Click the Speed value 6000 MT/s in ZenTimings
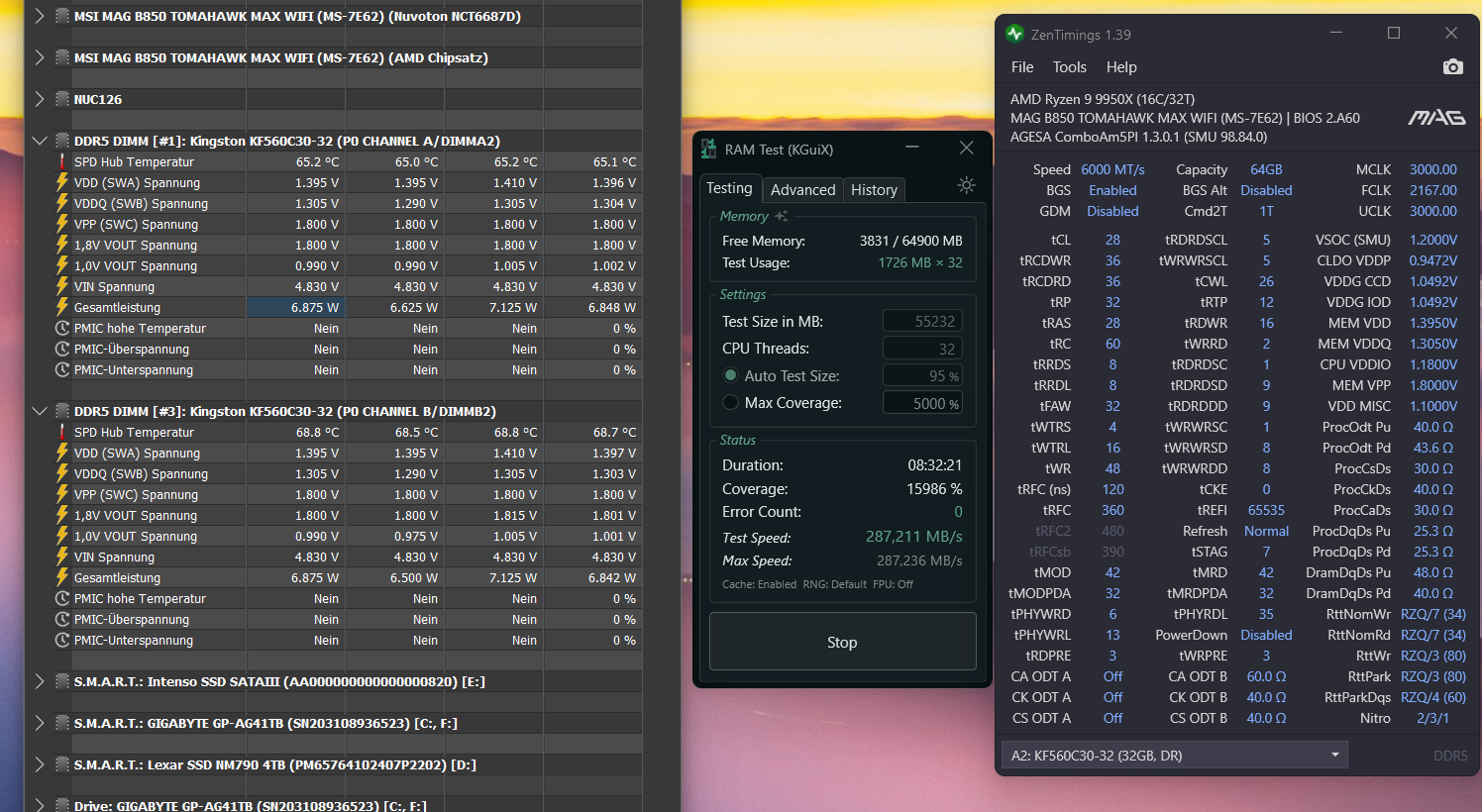The width and height of the screenshot is (1482, 812). [1112, 169]
